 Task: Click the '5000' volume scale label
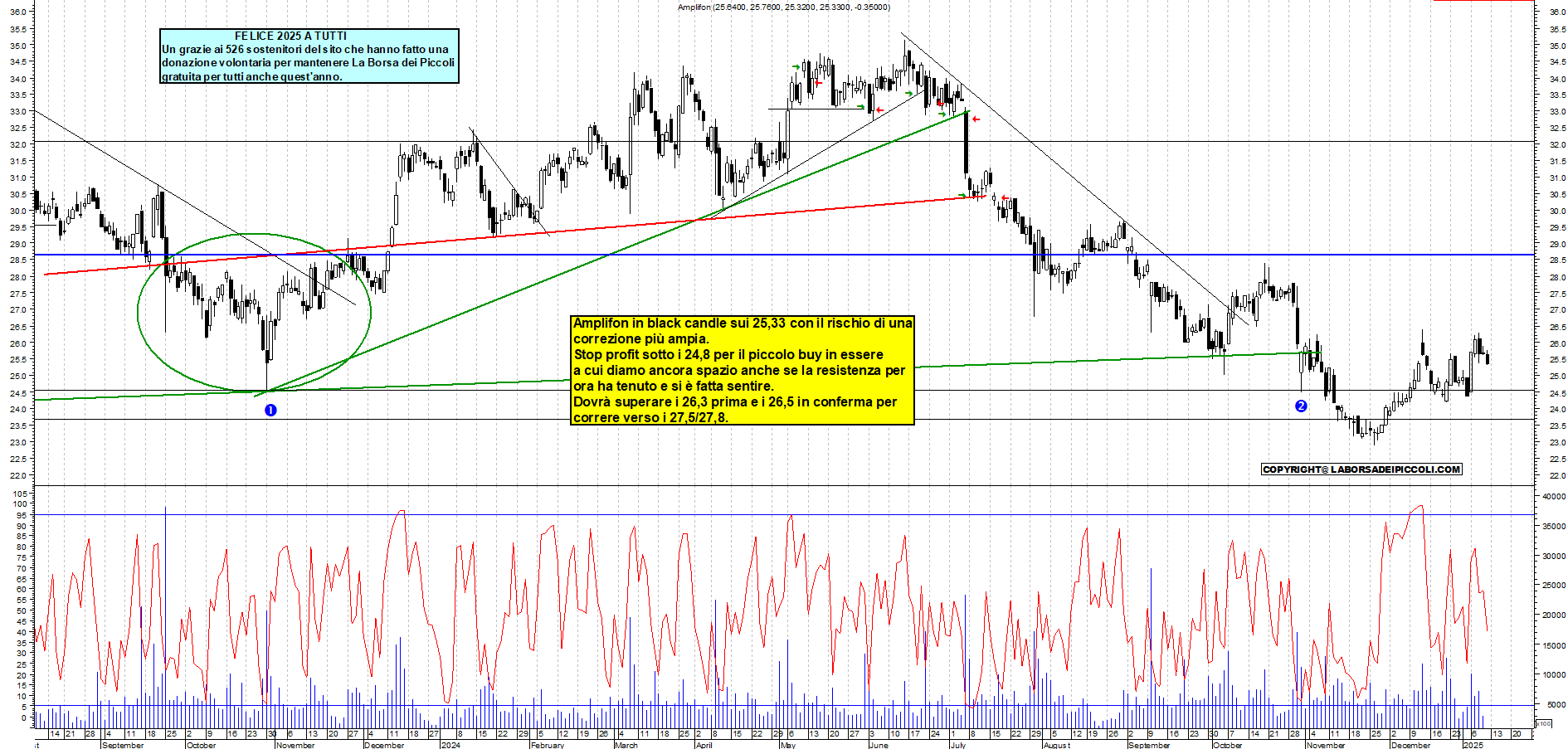pyautogui.click(x=1556, y=704)
